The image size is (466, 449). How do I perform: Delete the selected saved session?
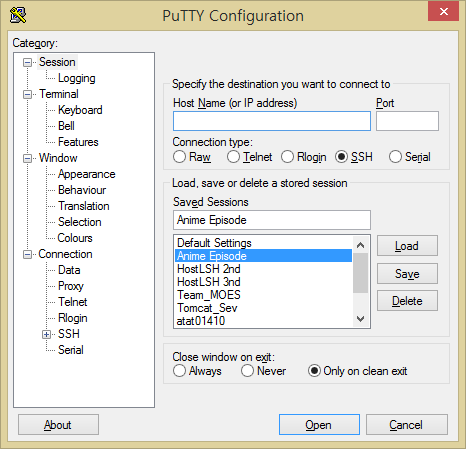(x=407, y=301)
